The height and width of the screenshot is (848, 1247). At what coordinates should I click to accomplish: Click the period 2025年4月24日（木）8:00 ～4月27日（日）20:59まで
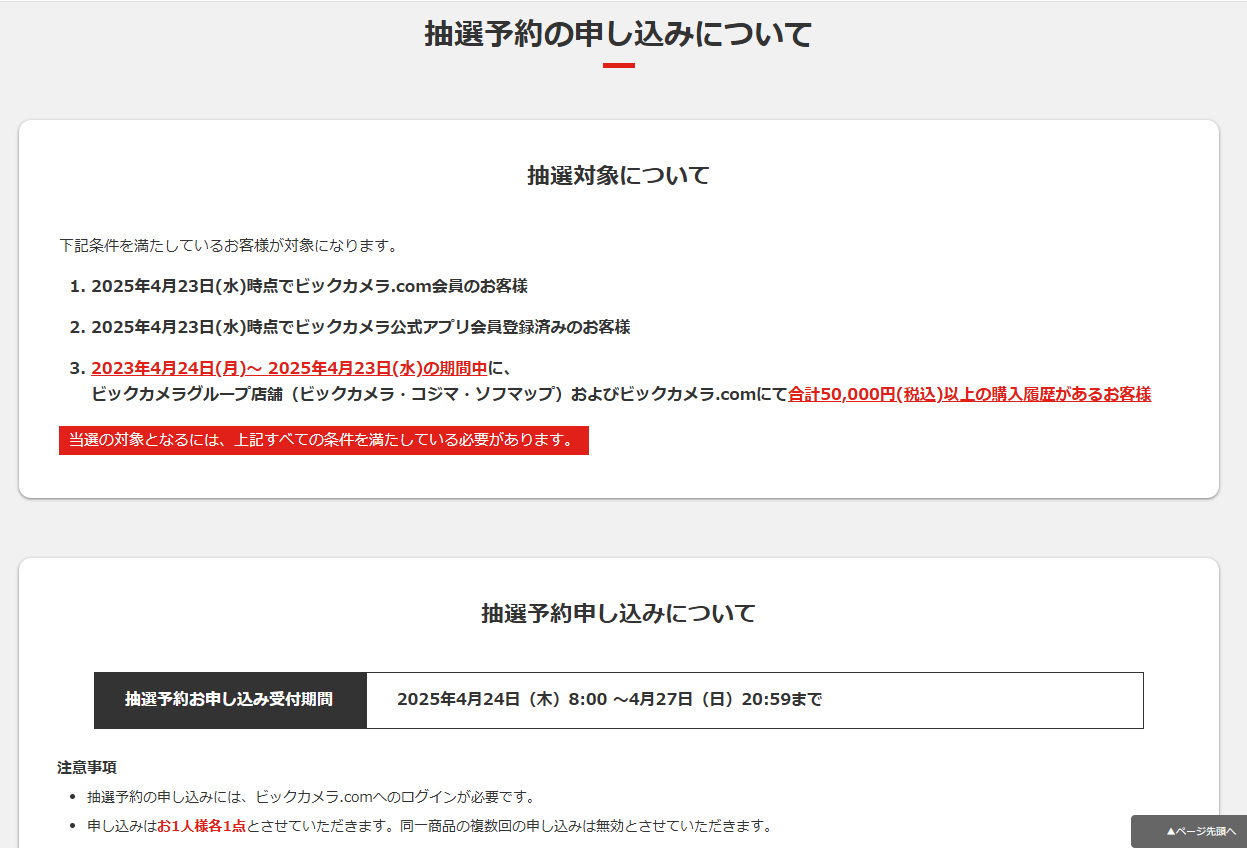pos(609,700)
